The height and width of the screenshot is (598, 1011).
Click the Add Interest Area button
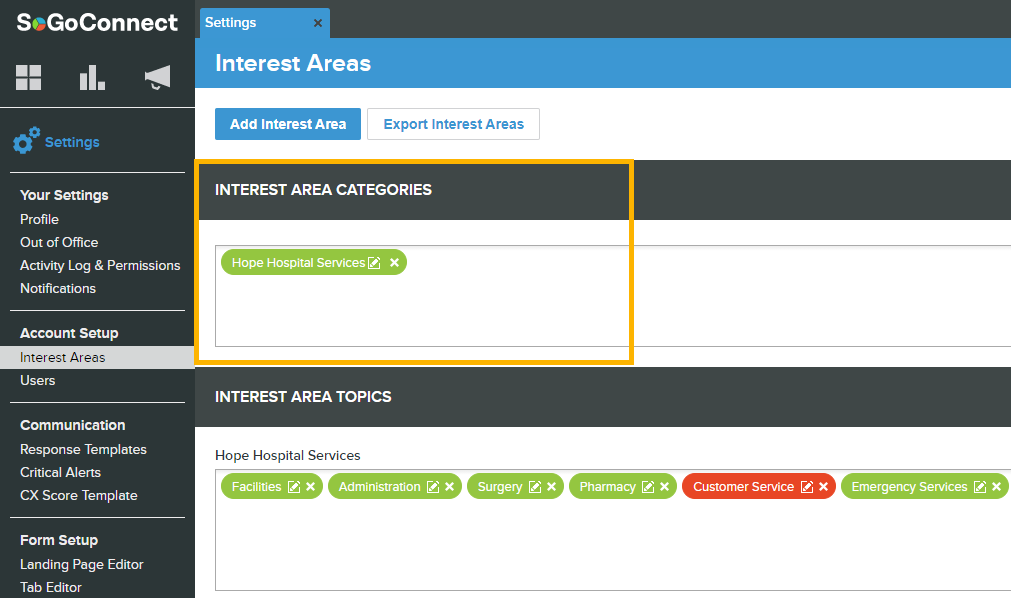288,124
